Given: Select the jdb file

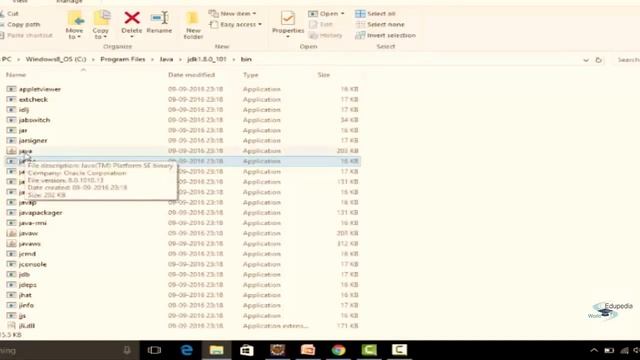Looking at the screenshot, I should tap(24, 274).
